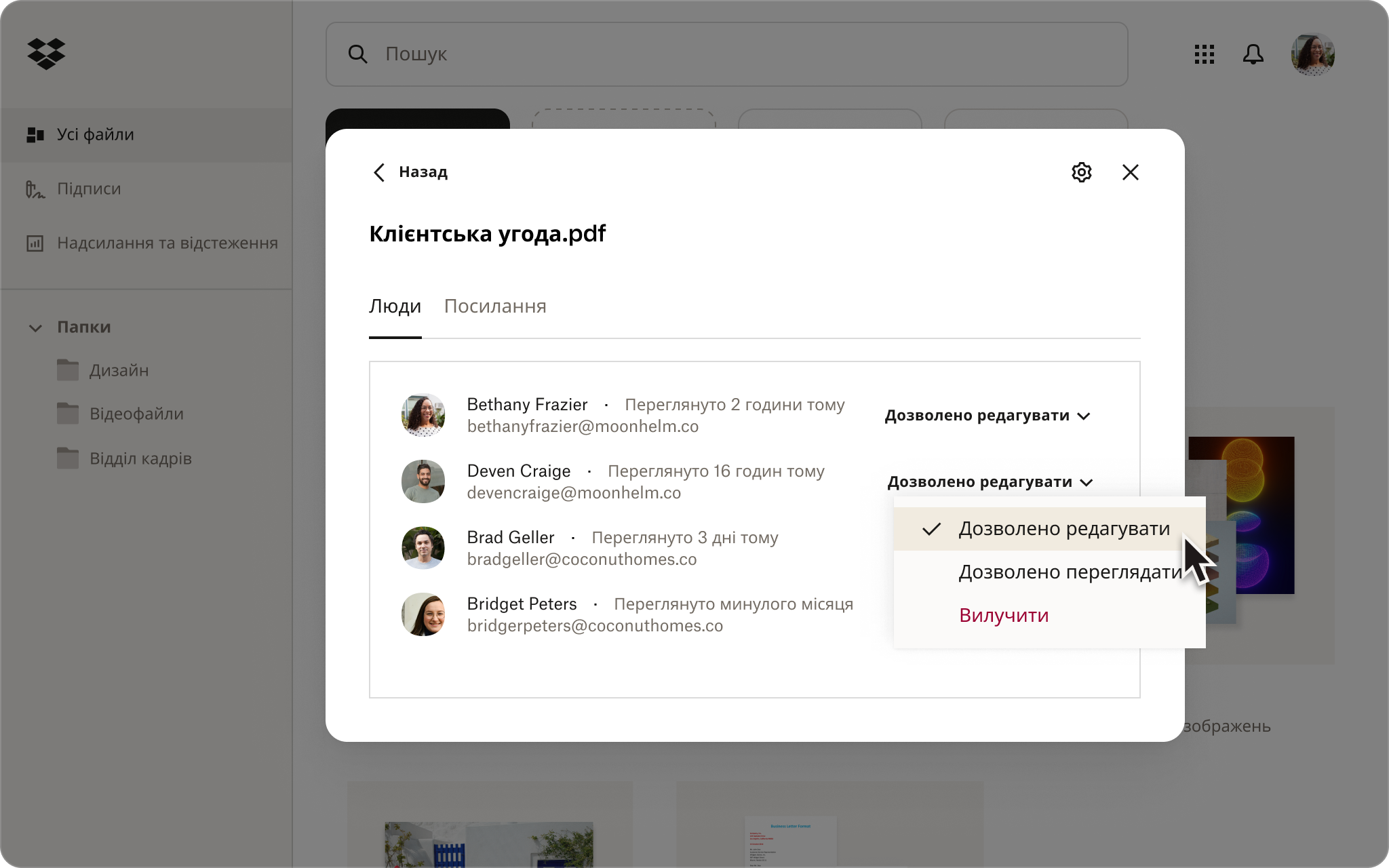
Task: Click Bethany Frazier's avatar
Action: (x=423, y=415)
